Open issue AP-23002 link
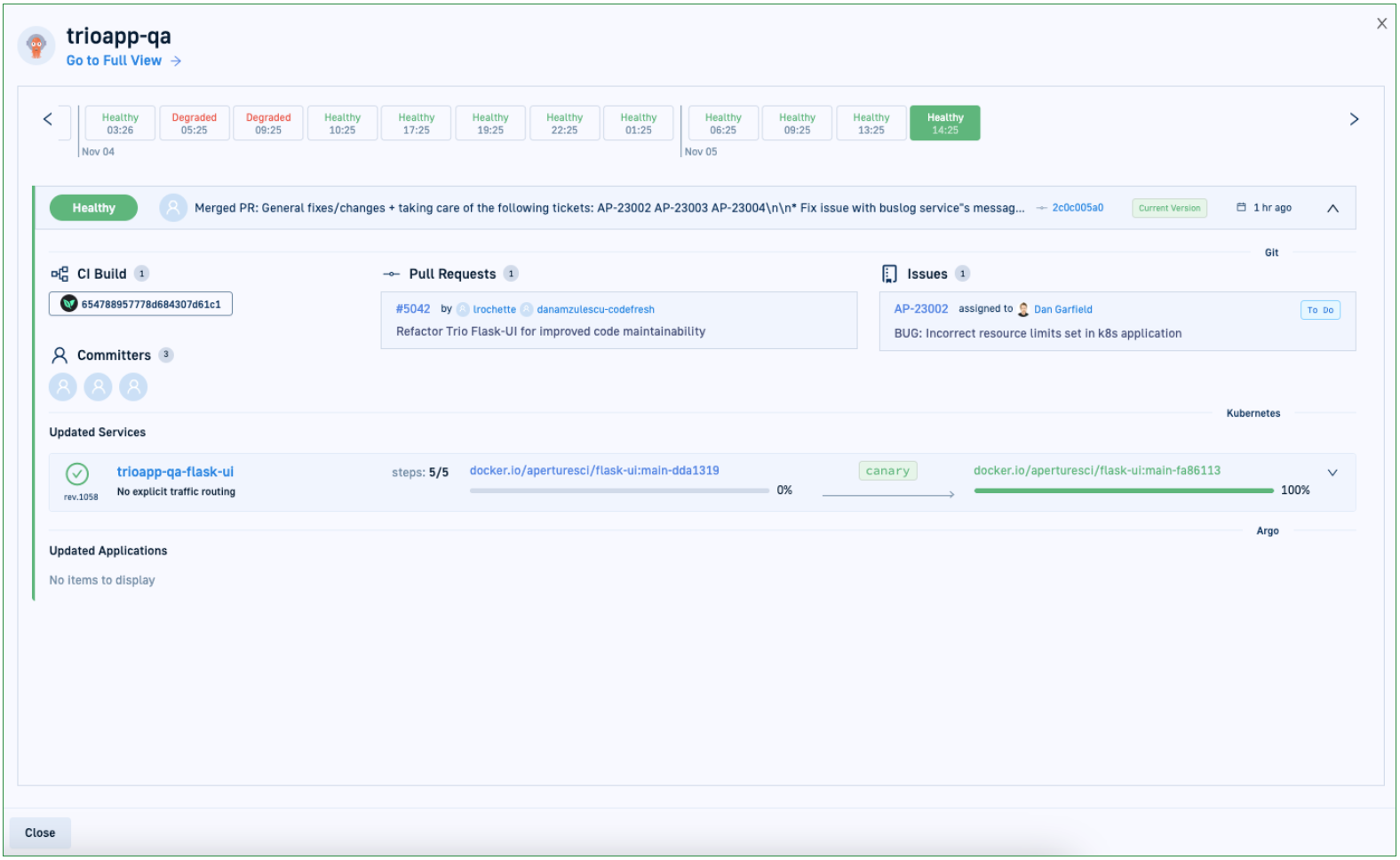The height and width of the screenshot is (860, 1400). point(920,309)
